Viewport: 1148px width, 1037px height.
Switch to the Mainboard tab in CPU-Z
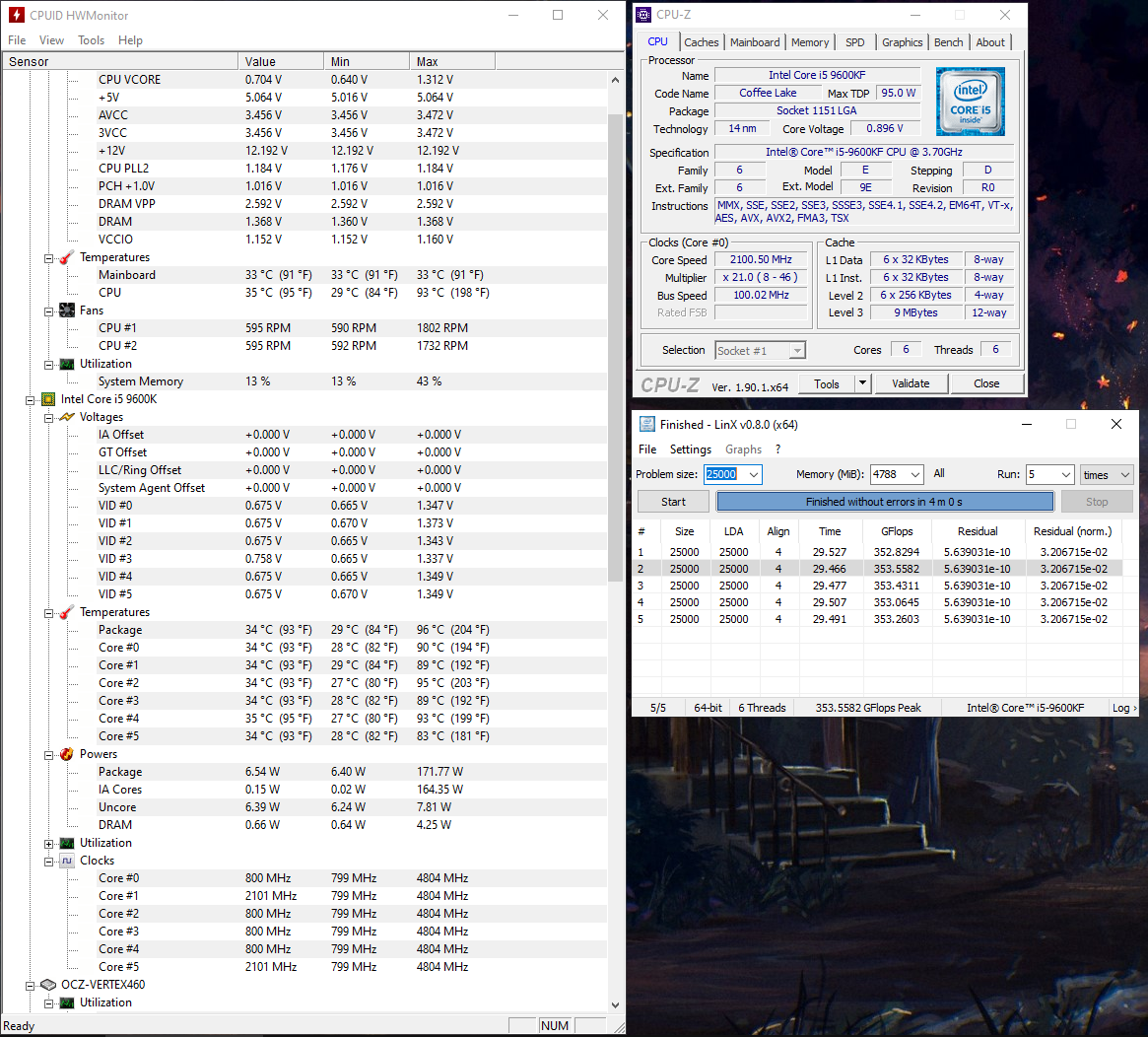[755, 42]
